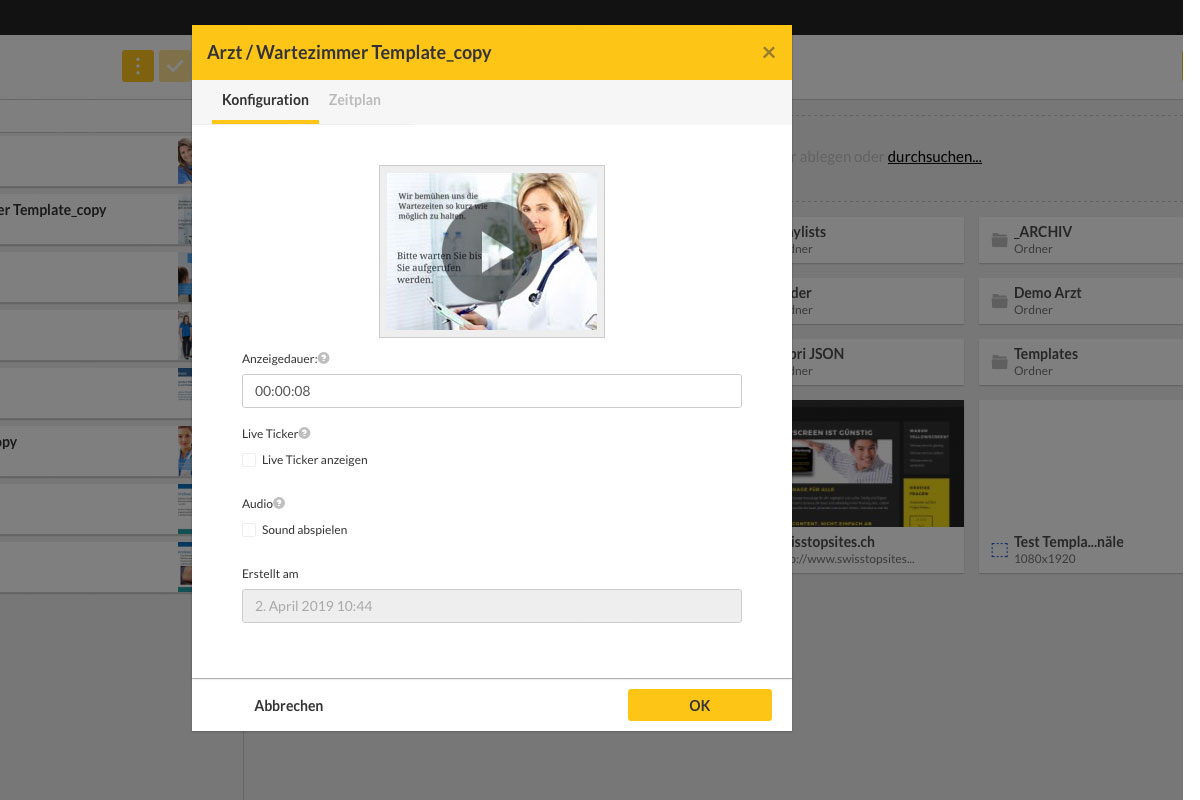The width and height of the screenshot is (1200, 800).
Task: Click the Live Ticker help icon
Action: point(304,433)
